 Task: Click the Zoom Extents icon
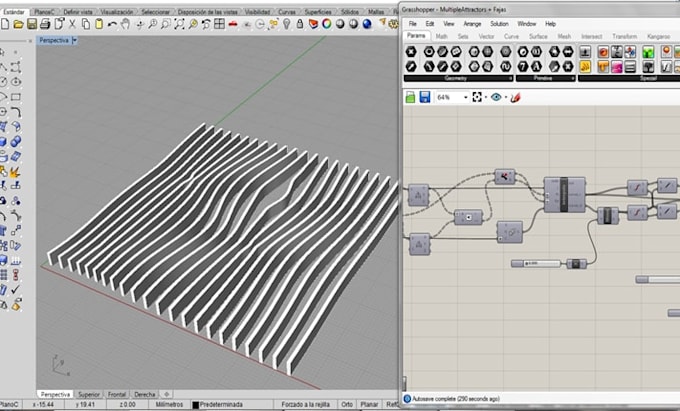coord(179,24)
